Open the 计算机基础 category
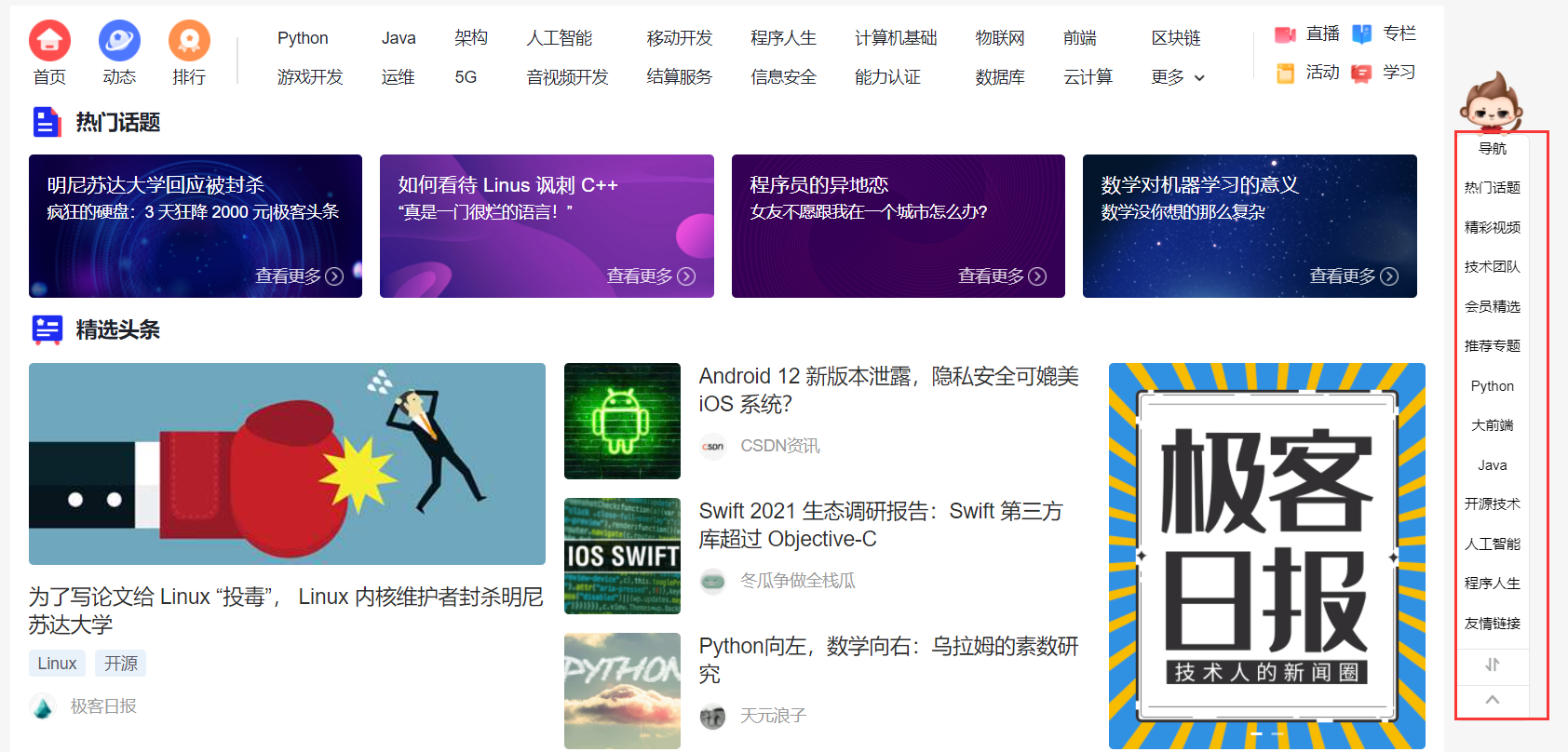This screenshot has width=1568, height=752. [x=897, y=38]
